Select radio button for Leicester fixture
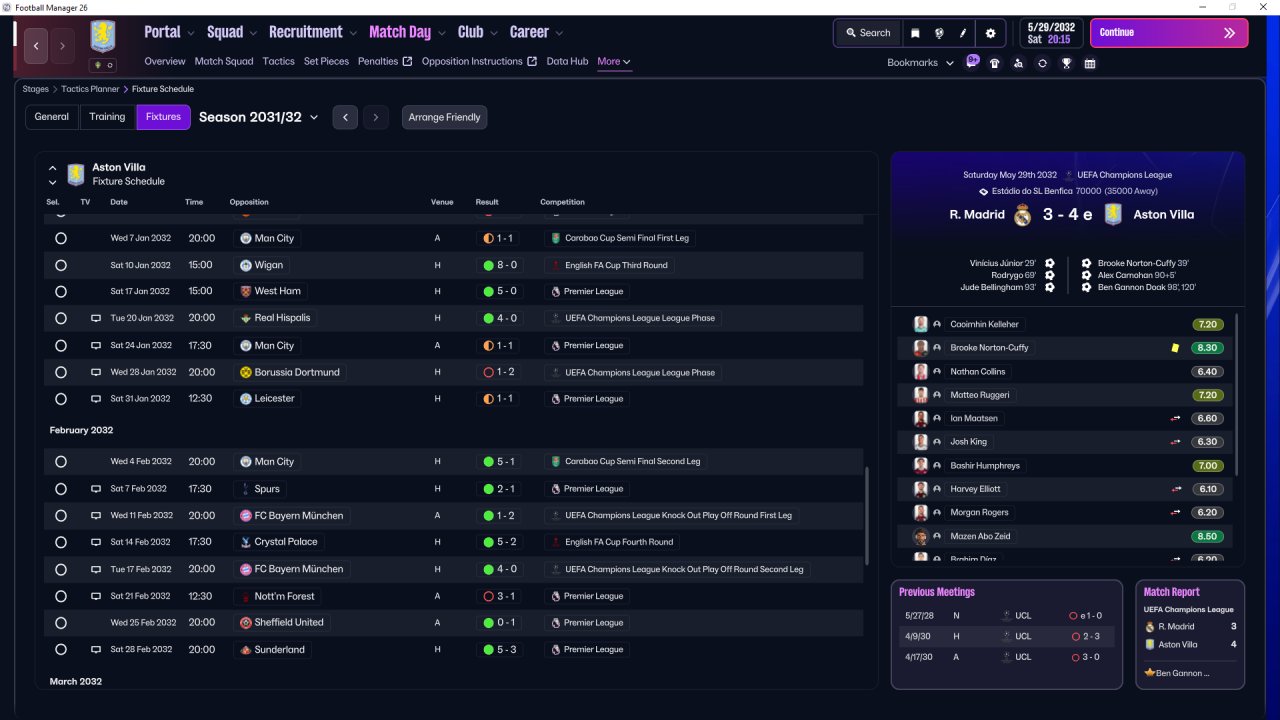Screen dimensions: 1280x720 tap(61, 398)
